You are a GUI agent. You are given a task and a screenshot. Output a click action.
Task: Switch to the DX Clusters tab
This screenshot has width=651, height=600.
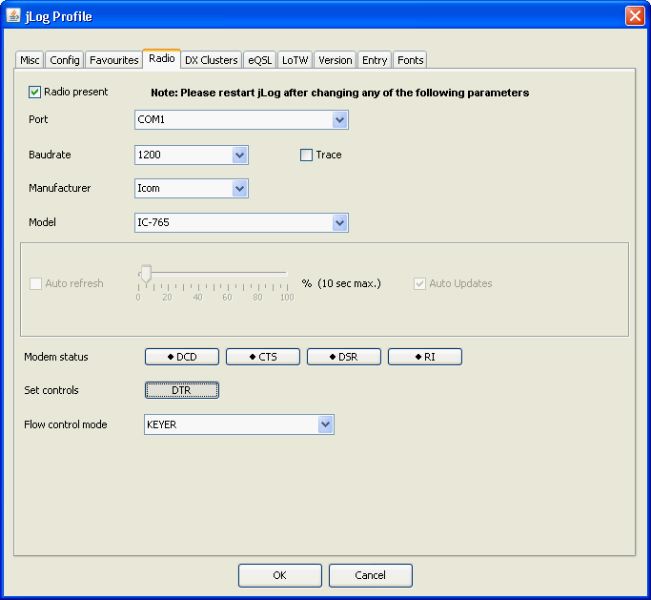tap(211, 60)
